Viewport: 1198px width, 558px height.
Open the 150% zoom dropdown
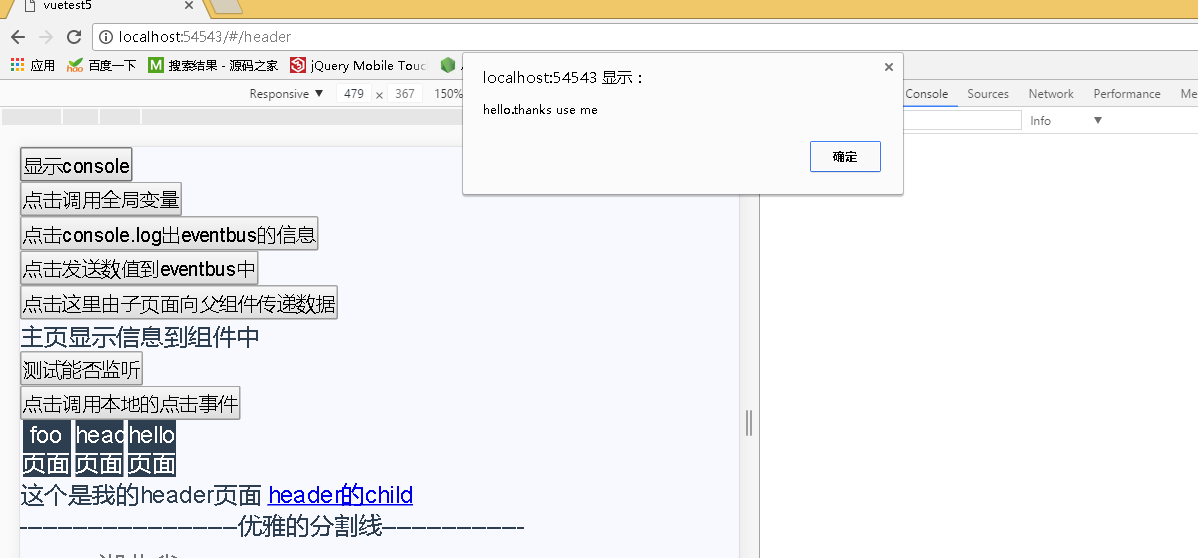[x=448, y=94]
